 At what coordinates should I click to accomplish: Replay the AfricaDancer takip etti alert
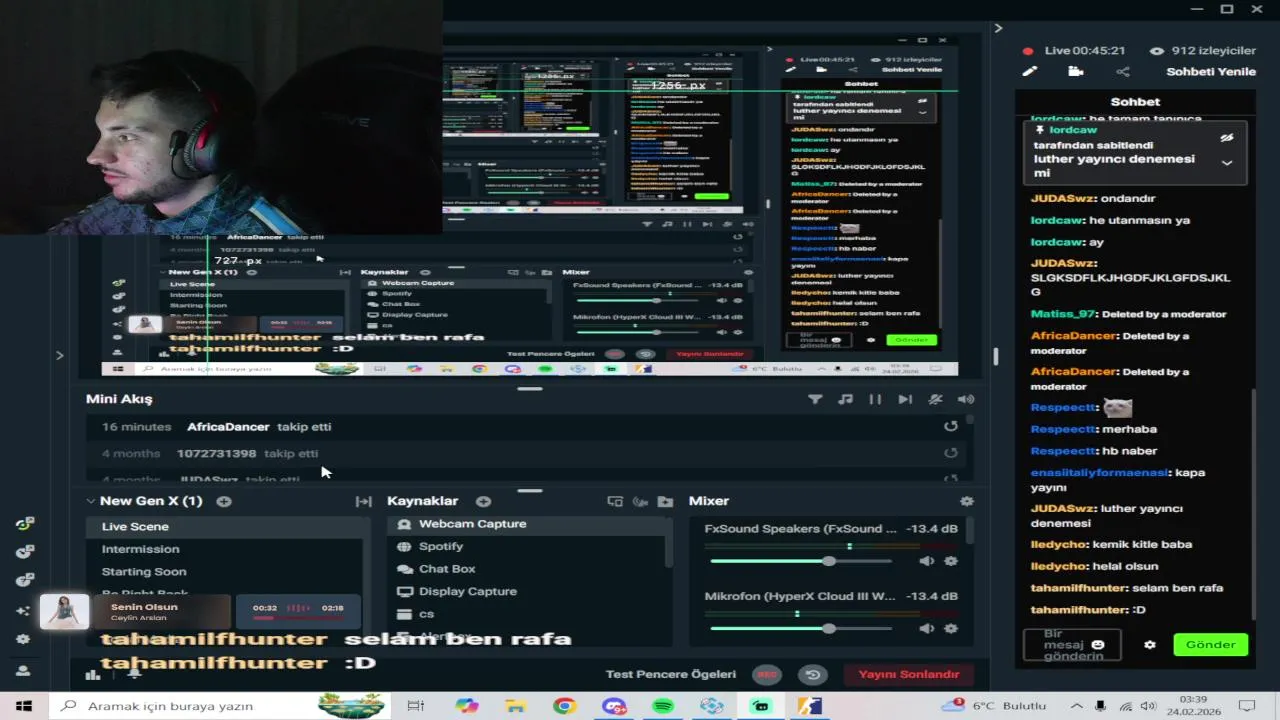click(951, 426)
